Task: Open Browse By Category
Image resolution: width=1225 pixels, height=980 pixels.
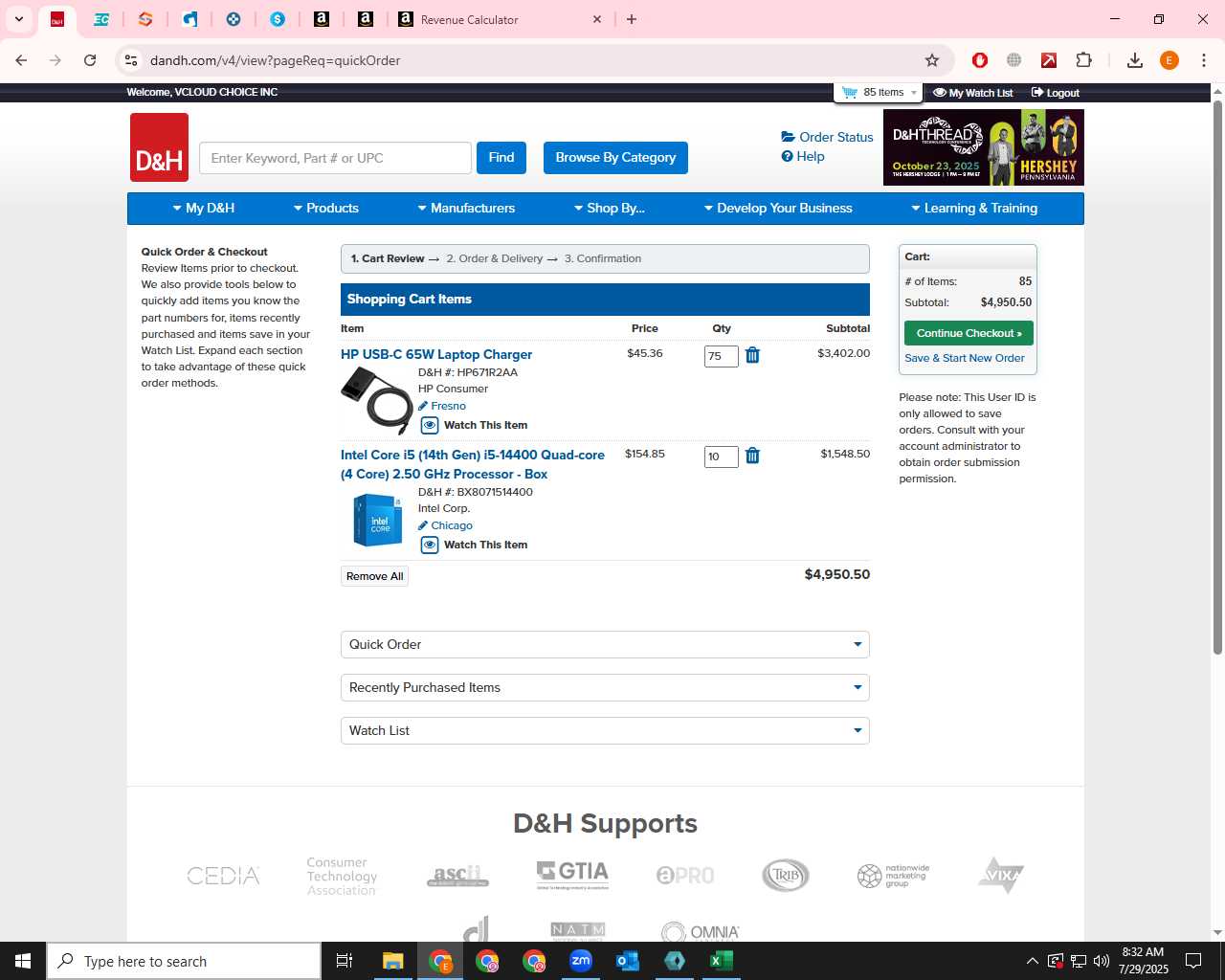Action: tap(615, 158)
